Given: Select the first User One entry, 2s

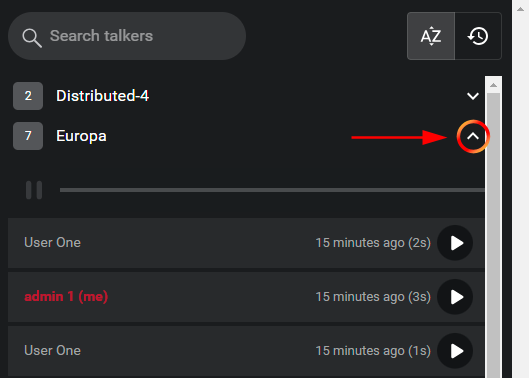Looking at the screenshot, I should pos(246,243).
